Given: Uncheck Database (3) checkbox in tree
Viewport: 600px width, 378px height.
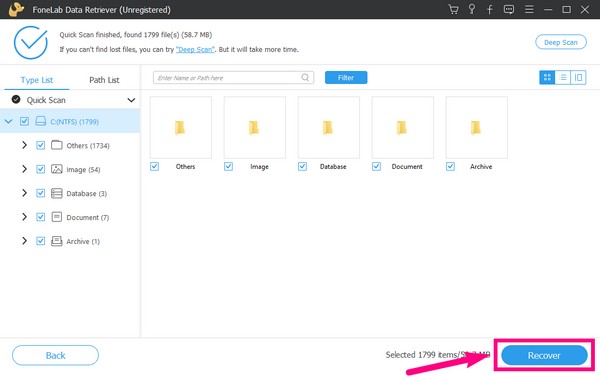Looking at the screenshot, I should click(x=40, y=193).
